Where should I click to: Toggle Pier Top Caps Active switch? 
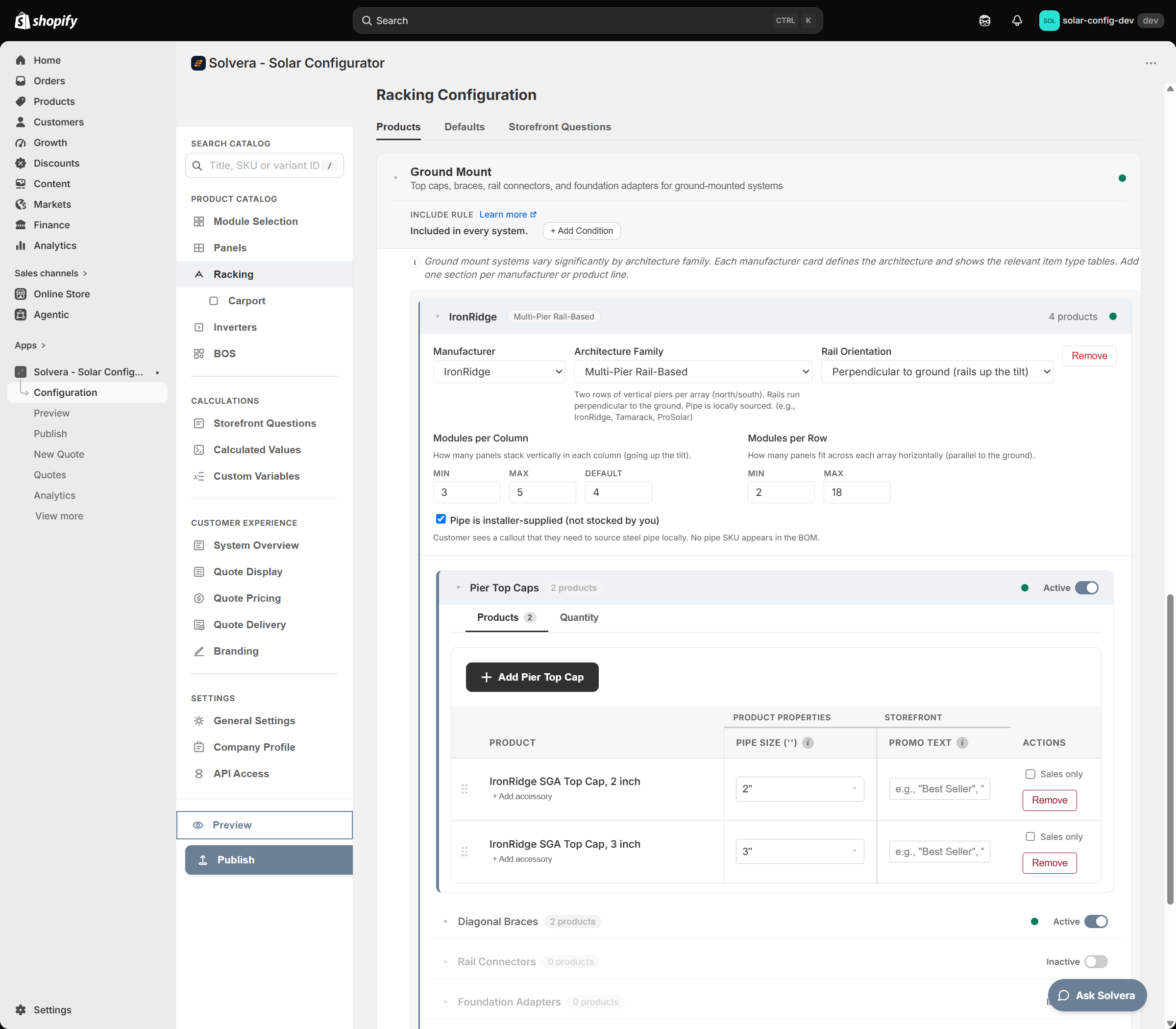pos(1086,588)
